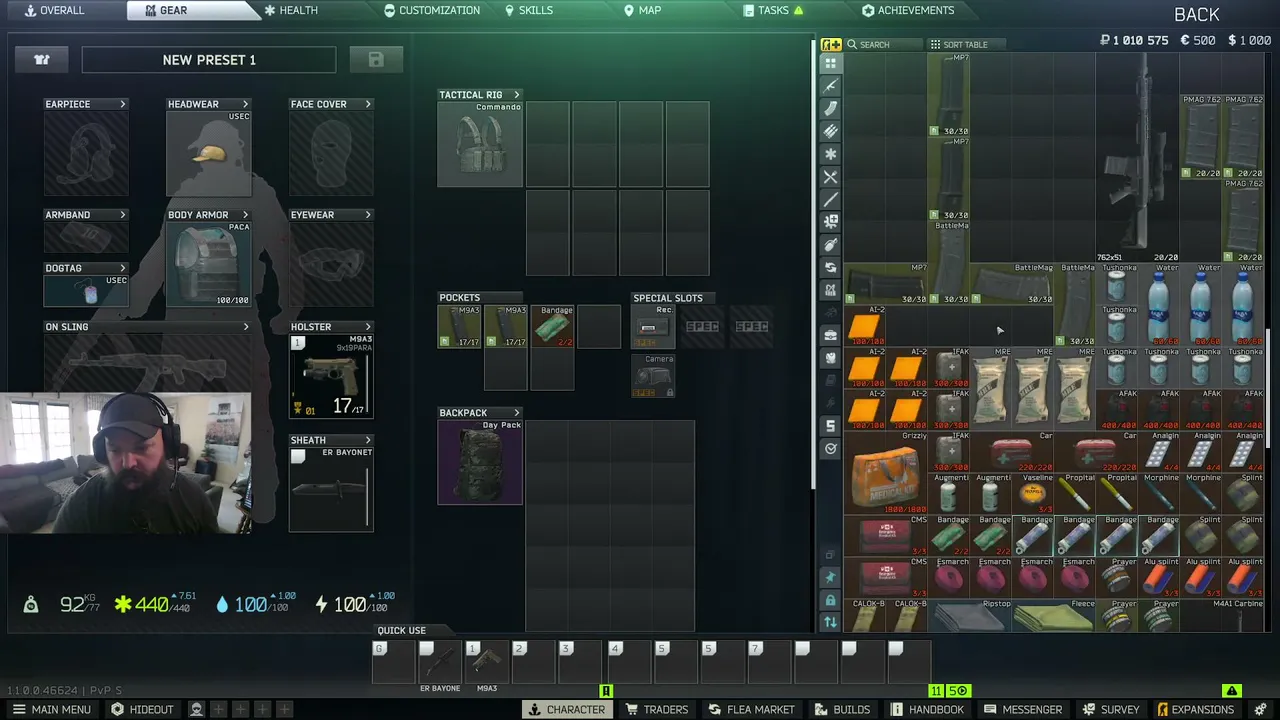Click quick use slot 1 with M9A3

(486, 662)
